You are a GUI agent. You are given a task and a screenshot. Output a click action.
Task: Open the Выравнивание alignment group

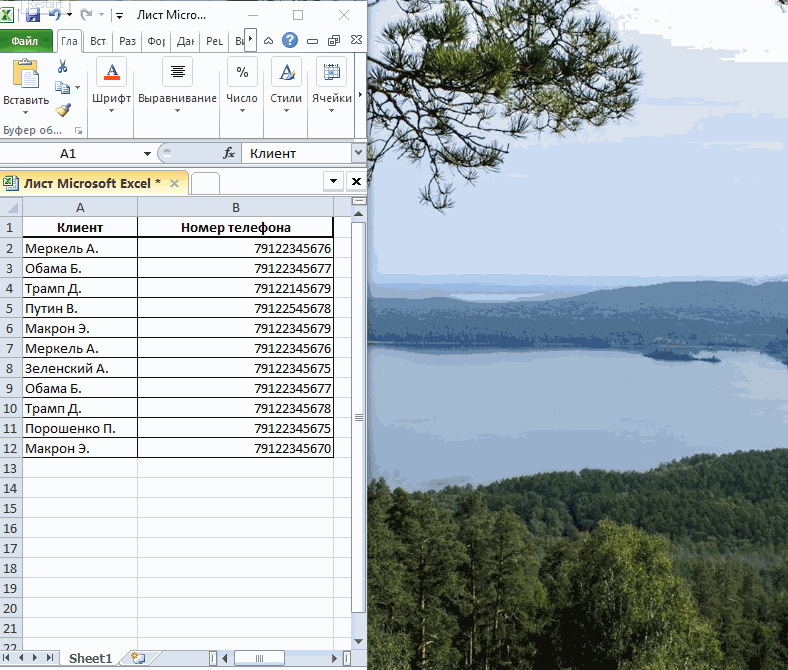[x=177, y=85]
